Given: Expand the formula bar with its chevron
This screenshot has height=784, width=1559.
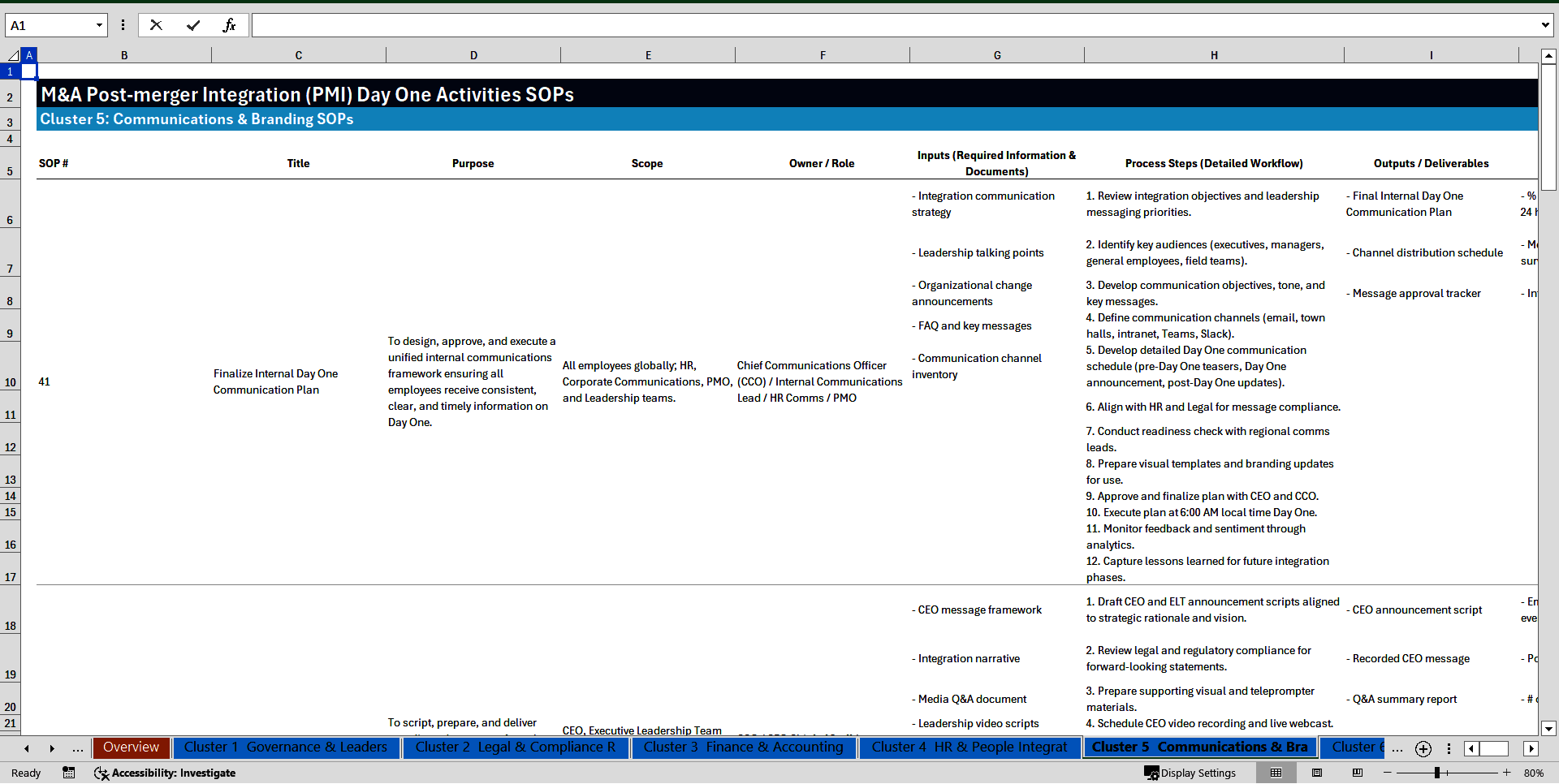Looking at the screenshot, I should [1545, 24].
